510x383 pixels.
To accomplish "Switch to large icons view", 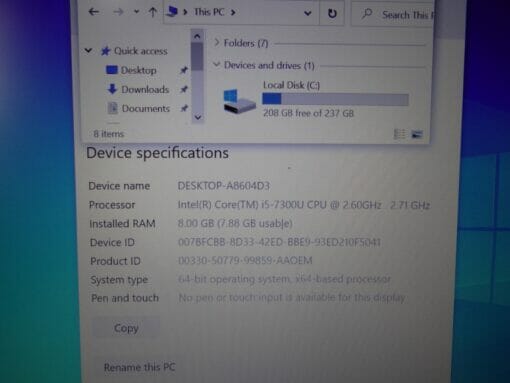I will coord(417,134).
